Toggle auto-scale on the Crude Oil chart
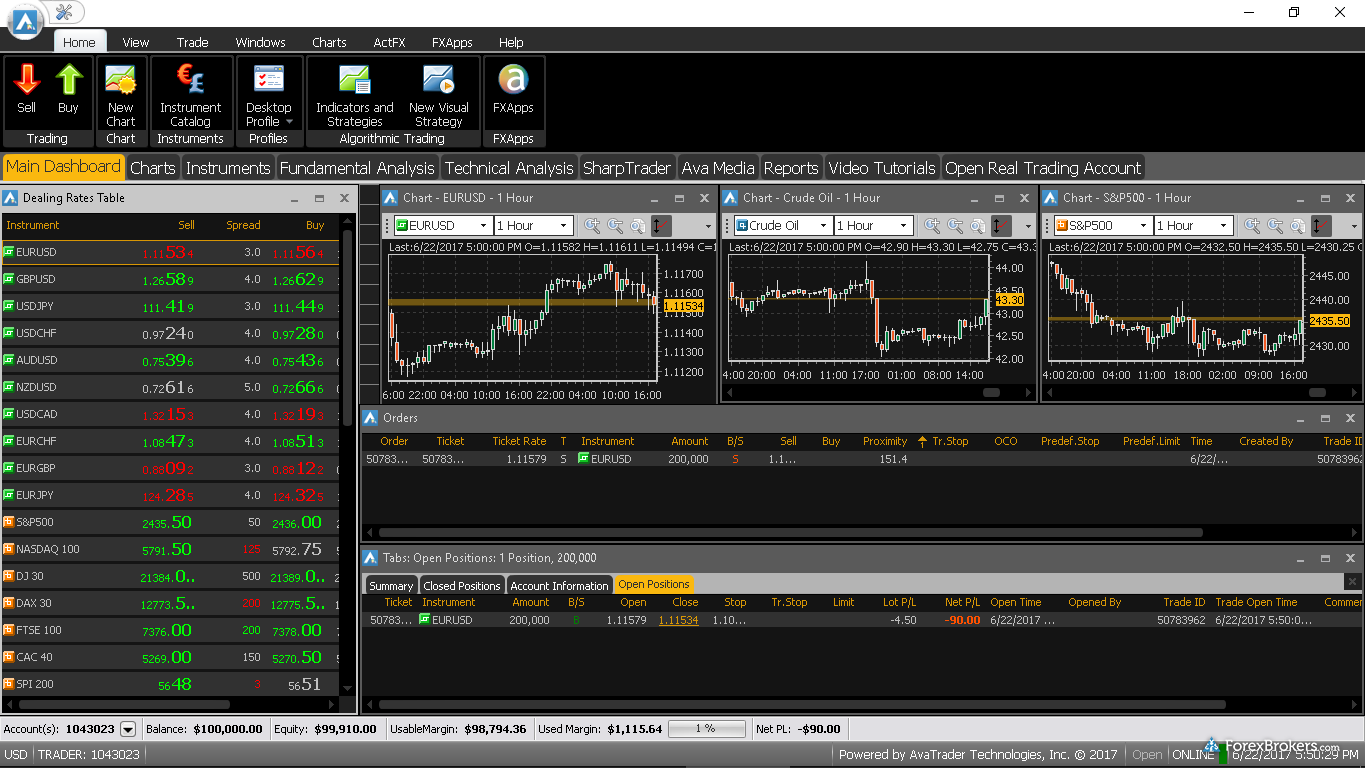The image size is (1365, 768). pyautogui.click(x=1002, y=226)
